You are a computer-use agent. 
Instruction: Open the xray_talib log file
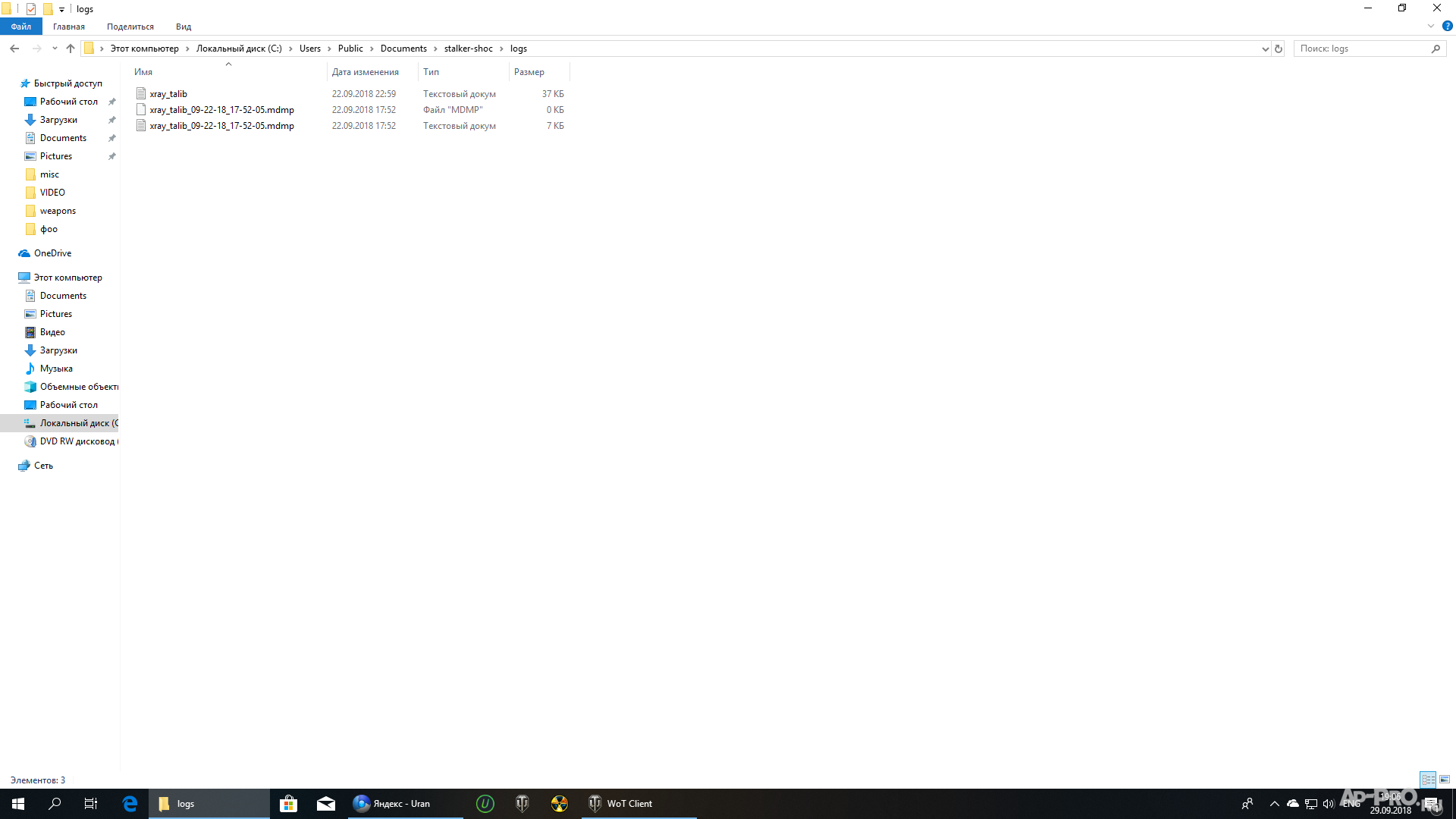[x=168, y=93]
